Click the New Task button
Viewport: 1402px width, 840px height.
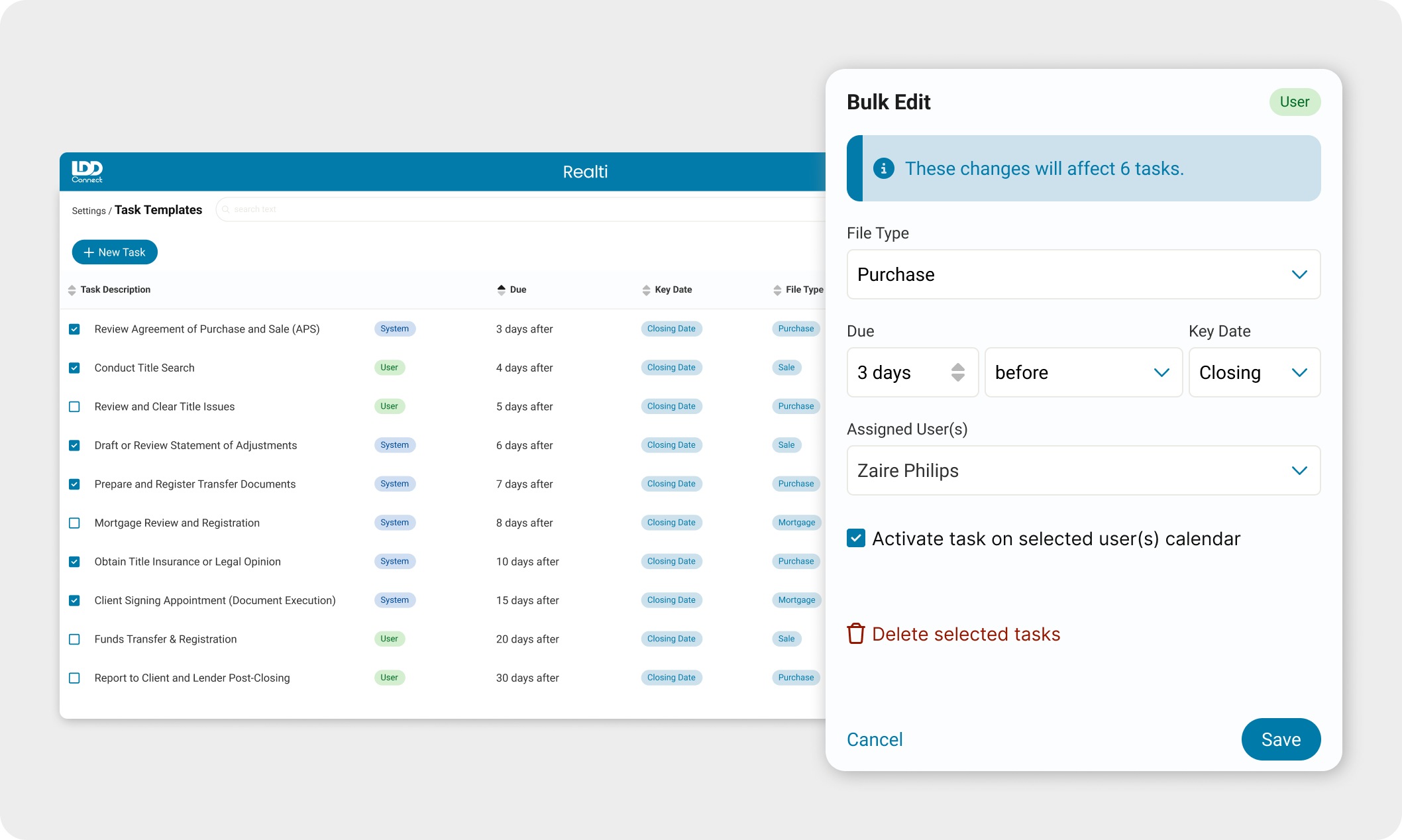(115, 252)
